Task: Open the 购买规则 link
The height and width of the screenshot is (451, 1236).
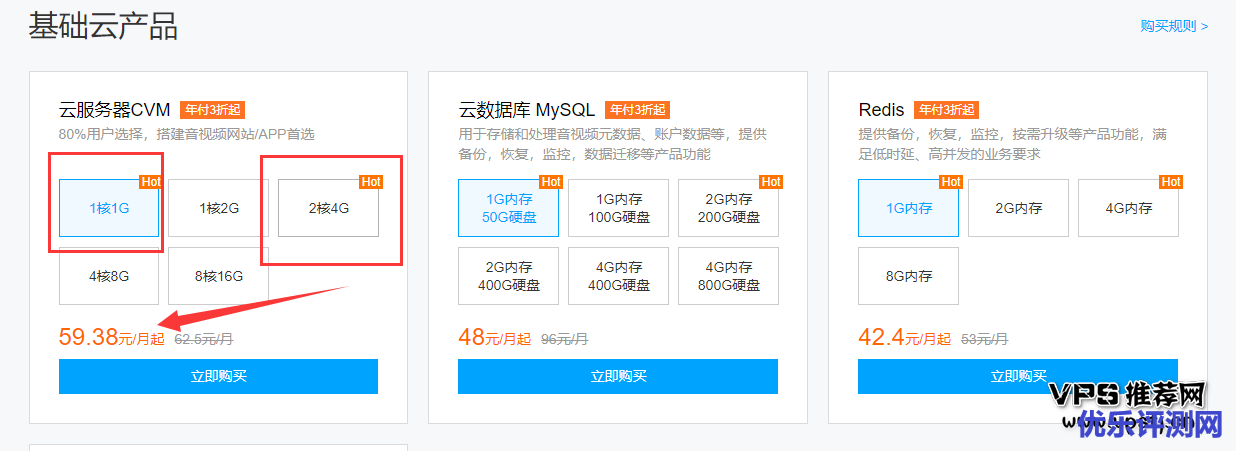Action: pos(1174,26)
